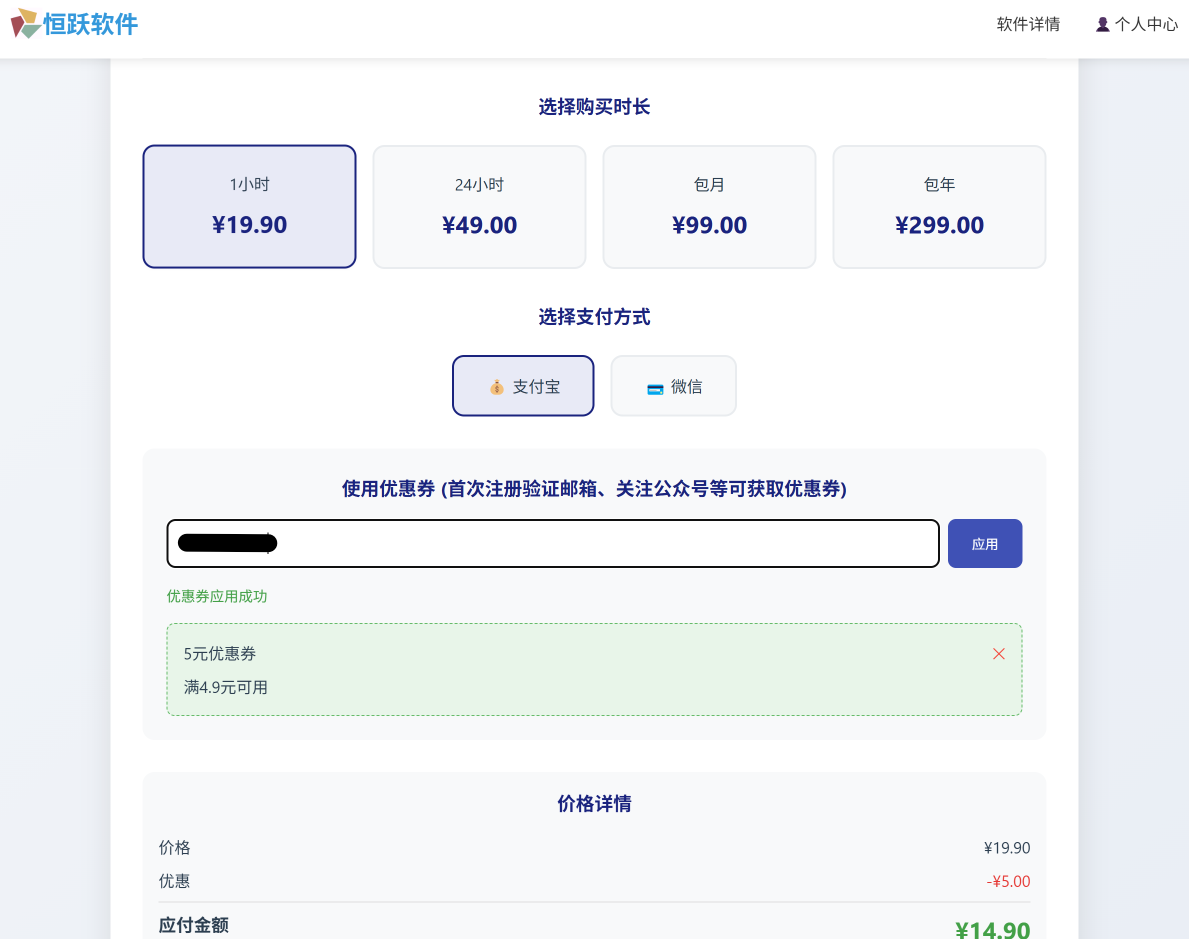This screenshot has width=1189, height=939.
Task: Click the 恒跃软件 logo icon
Action: click(x=25, y=24)
